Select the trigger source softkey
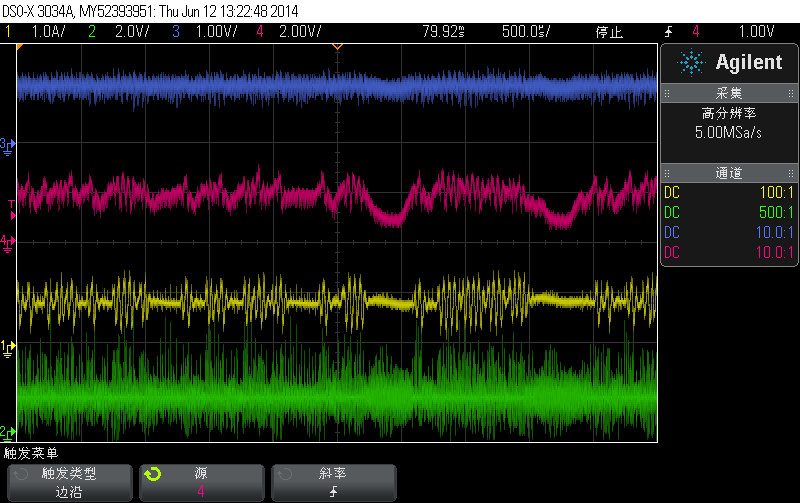800x503 pixels. (x=202, y=483)
